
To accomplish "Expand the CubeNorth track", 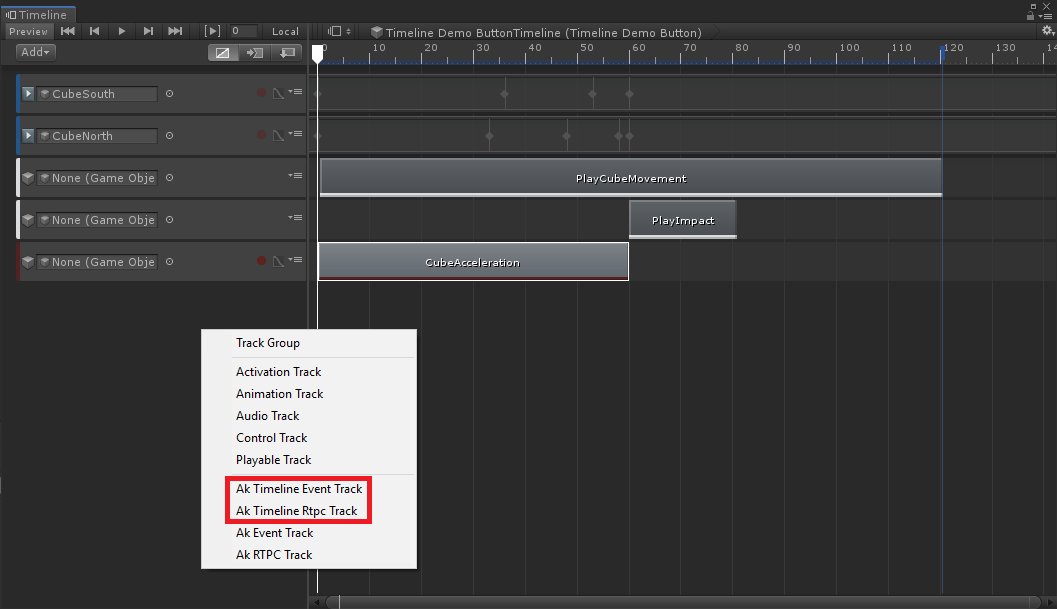I will (x=28, y=136).
